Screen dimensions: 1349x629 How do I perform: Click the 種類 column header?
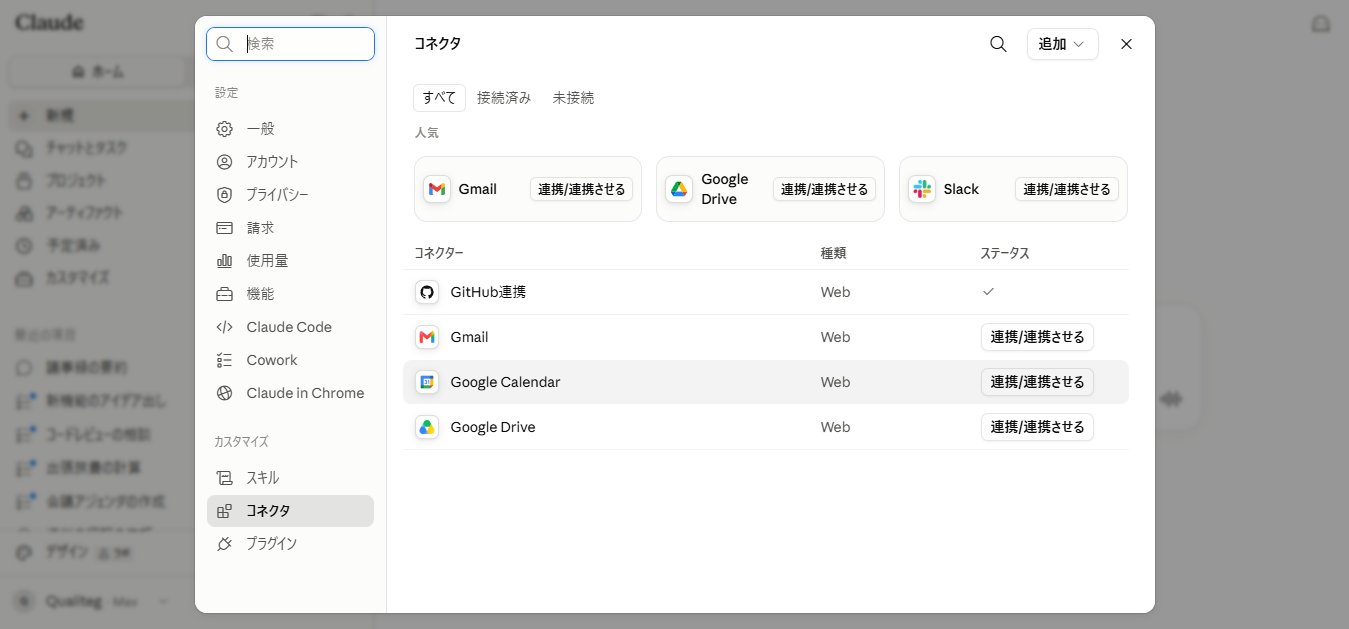(x=833, y=253)
